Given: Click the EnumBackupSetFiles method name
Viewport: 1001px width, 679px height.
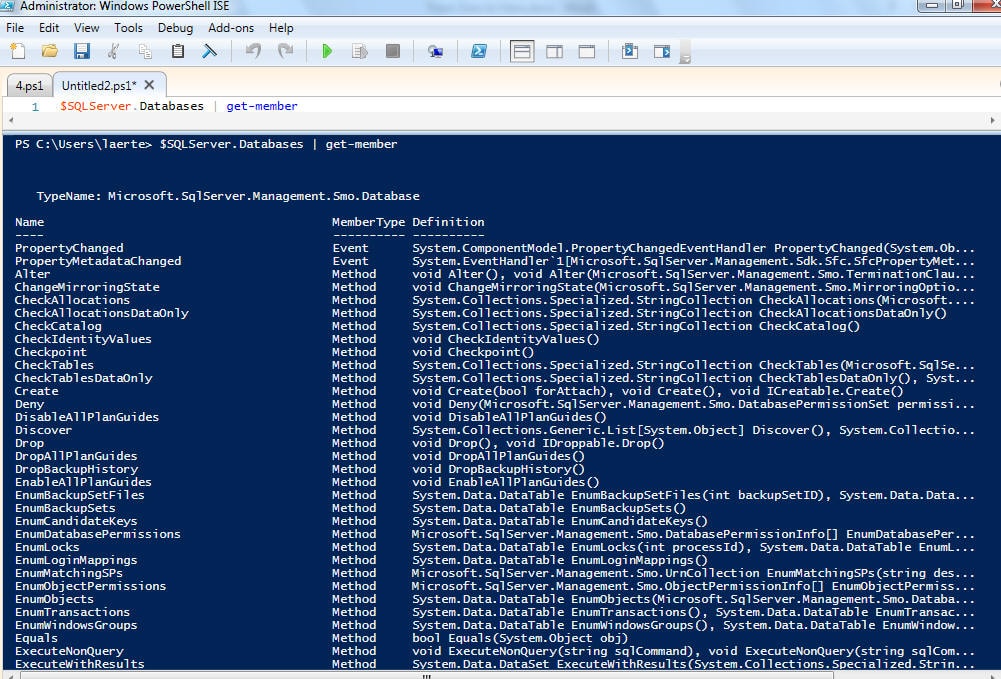Looking at the screenshot, I should point(80,495).
